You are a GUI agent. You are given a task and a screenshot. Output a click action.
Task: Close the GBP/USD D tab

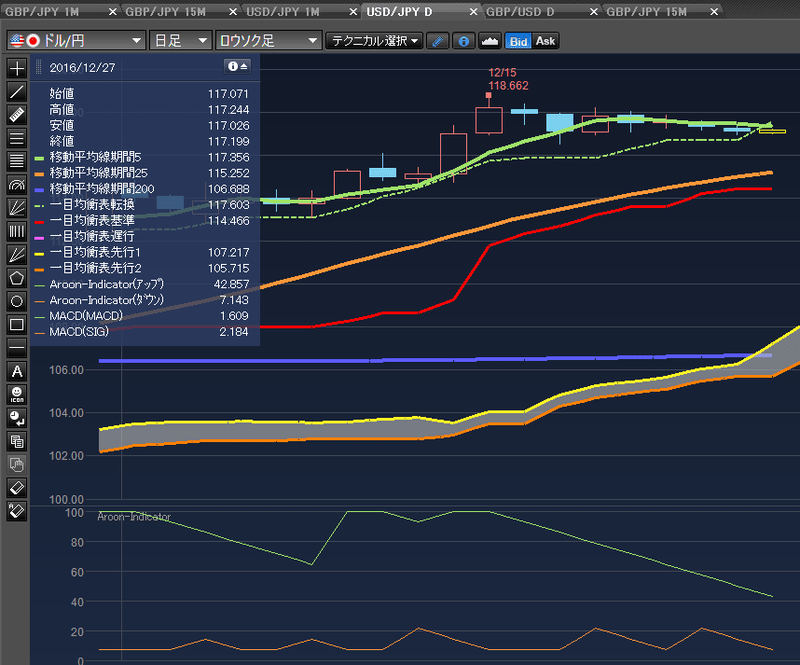coord(594,11)
